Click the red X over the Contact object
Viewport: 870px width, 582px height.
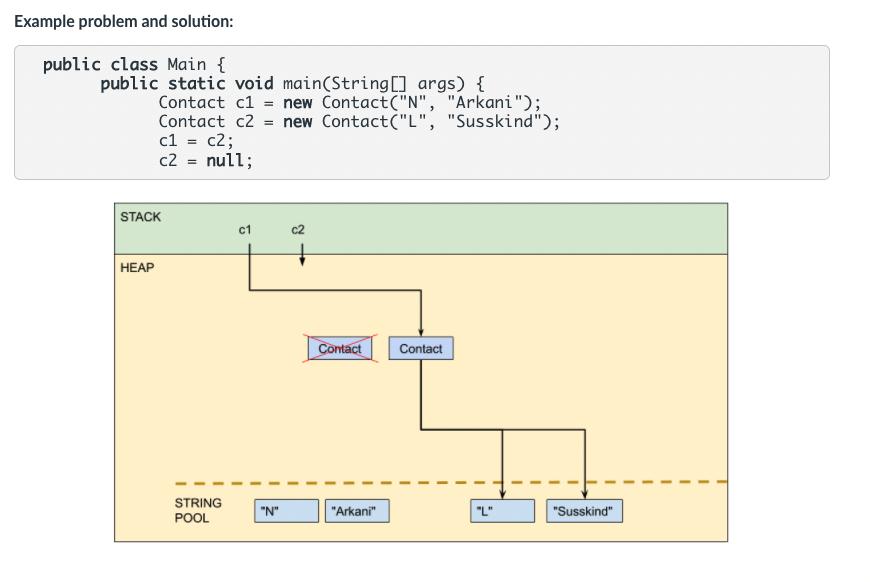point(340,349)
